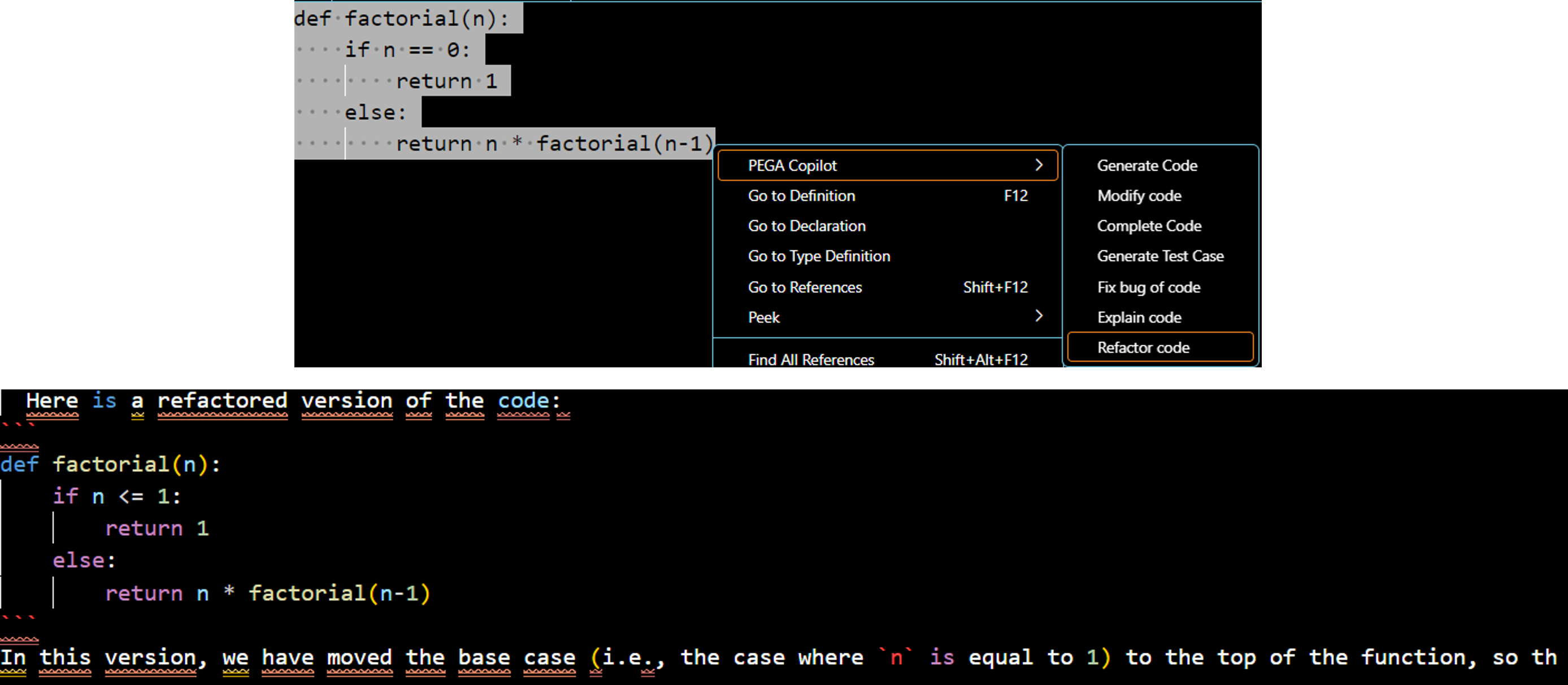
Task: Choose Explain code option
Action: 1160,317
